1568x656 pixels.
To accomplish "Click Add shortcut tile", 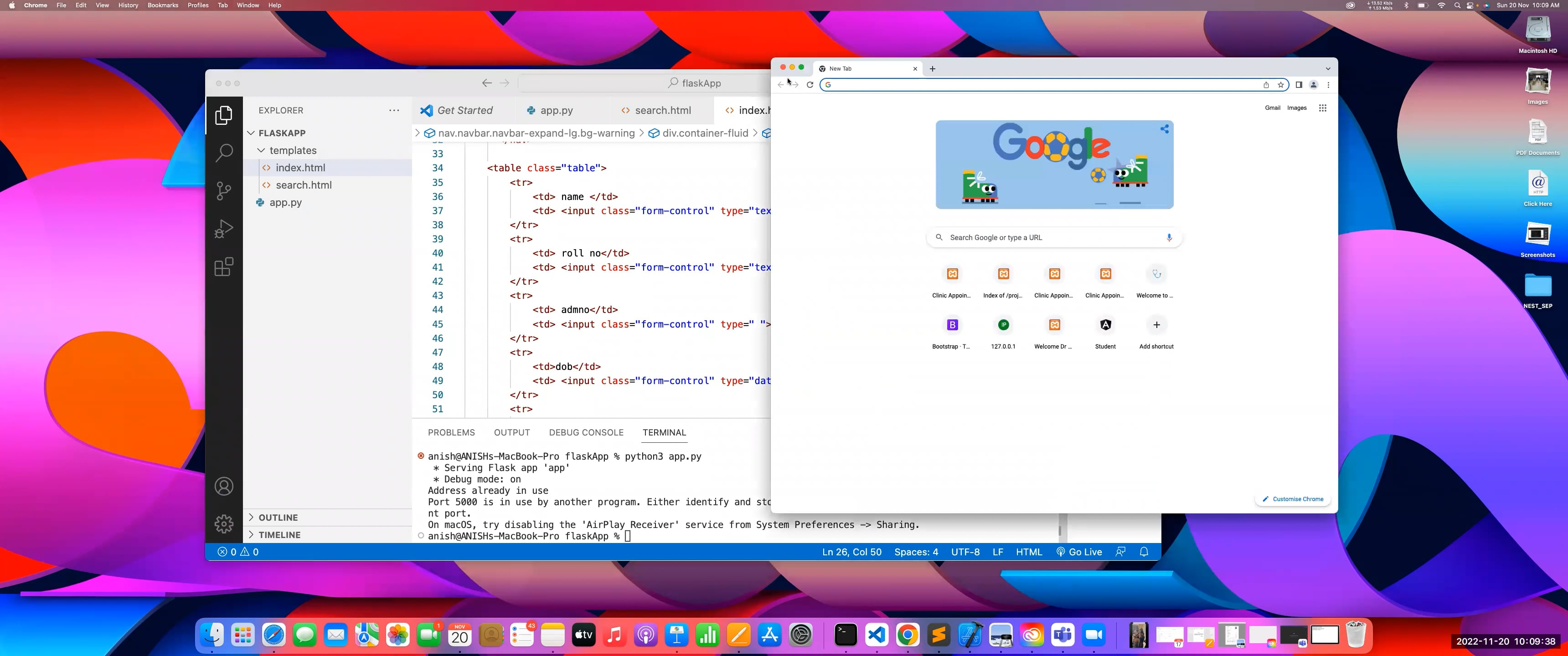I will pos(1156,332).
